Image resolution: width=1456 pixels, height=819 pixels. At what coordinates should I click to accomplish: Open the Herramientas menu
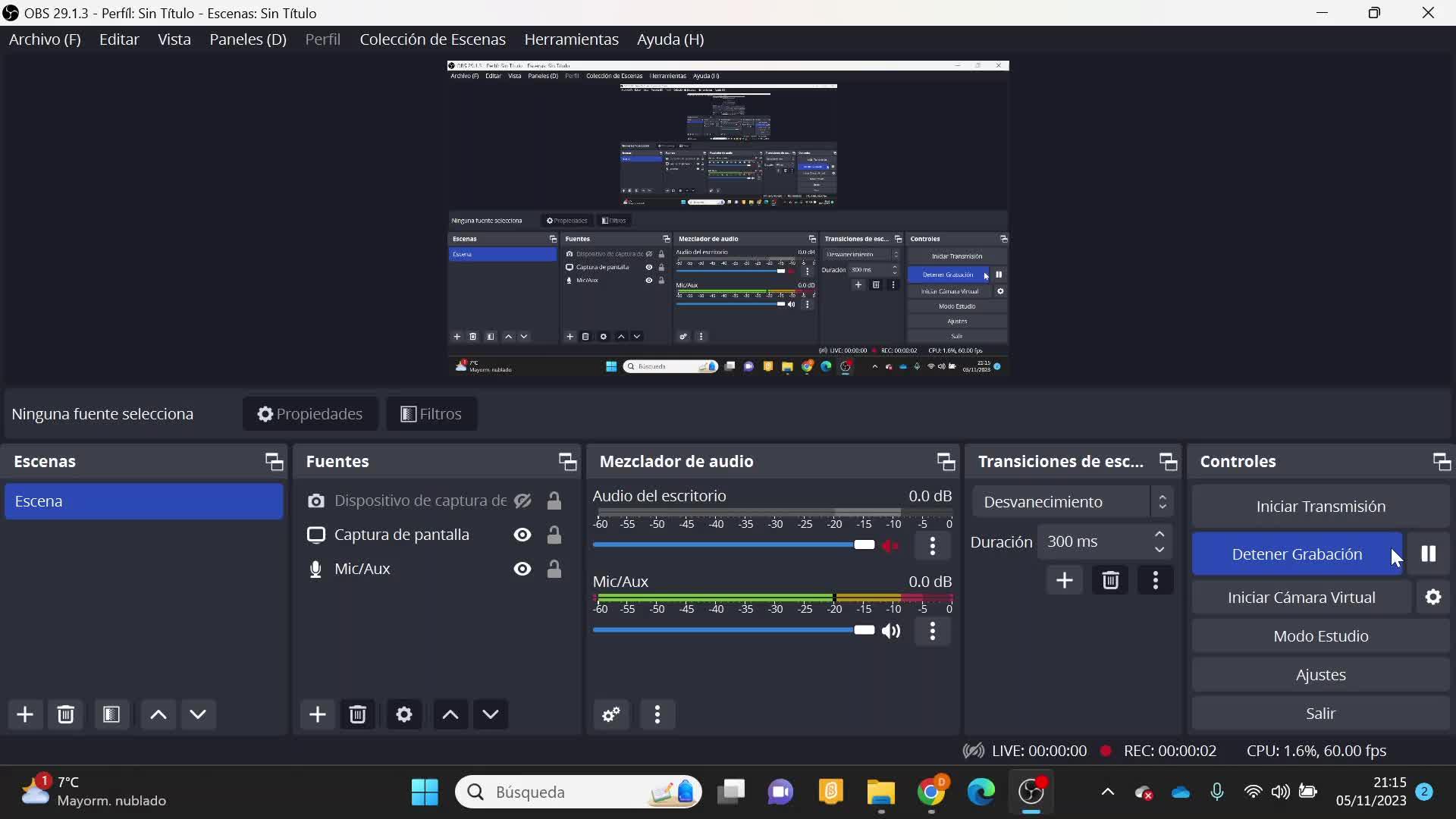click(571, 39)
